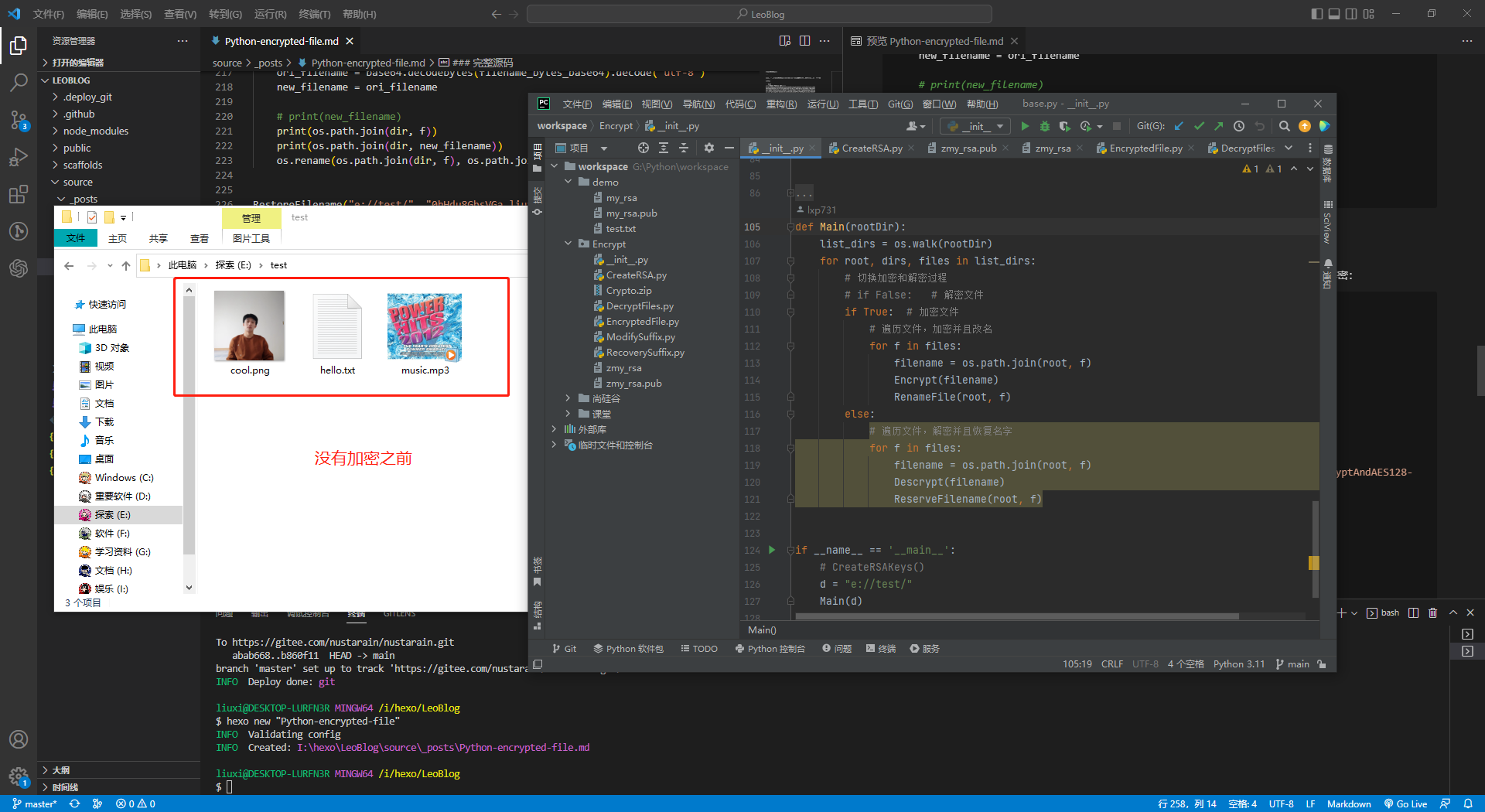Open VS Code new terminal dropdown arrow
This screenshot has height=812, width=1485.
(x=1354, y=612)
